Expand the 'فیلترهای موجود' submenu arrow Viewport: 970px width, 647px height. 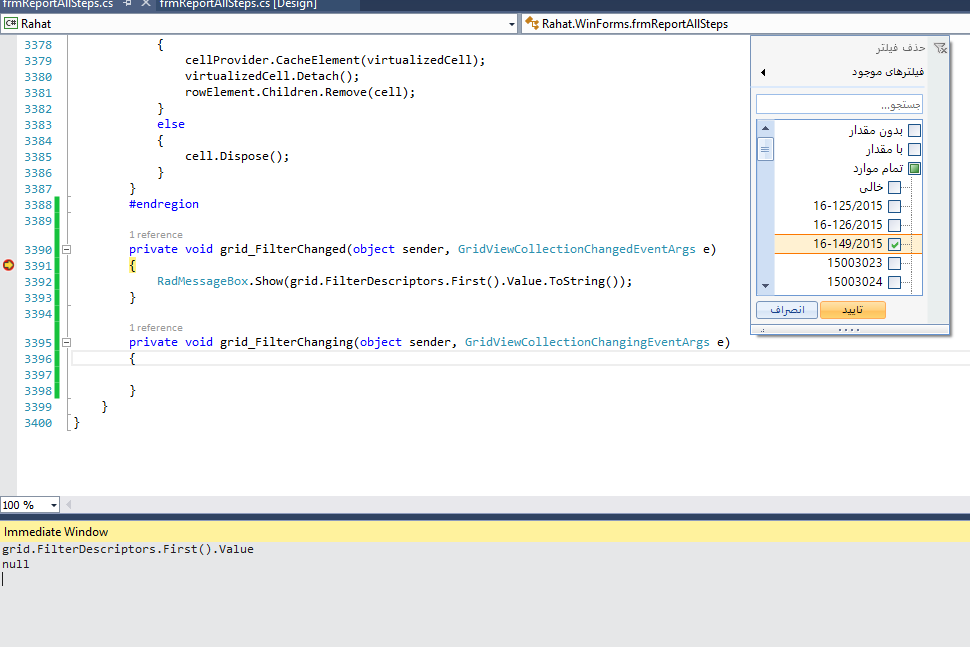(x=763, y=72)
